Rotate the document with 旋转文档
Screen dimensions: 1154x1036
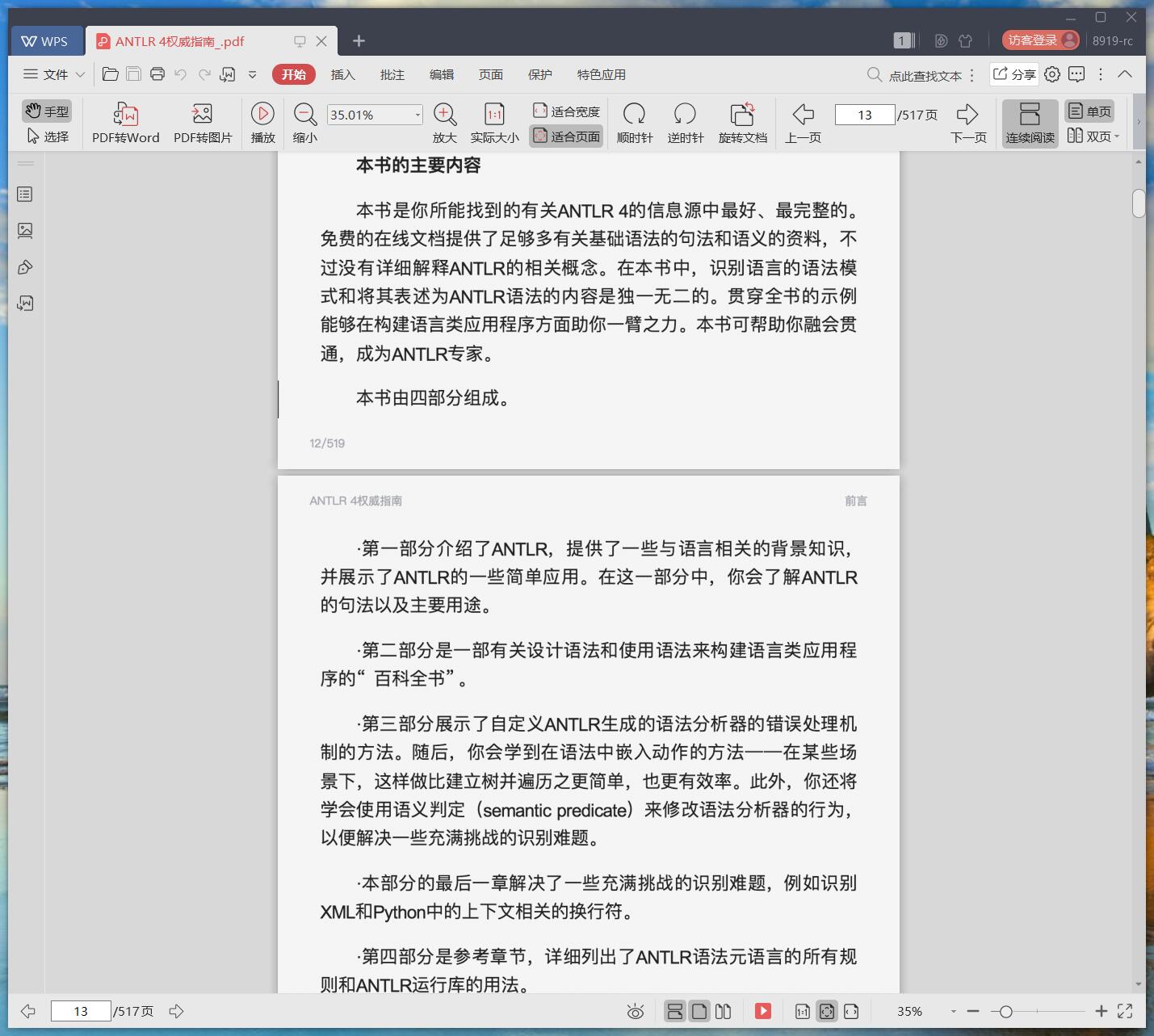point(742,121)
